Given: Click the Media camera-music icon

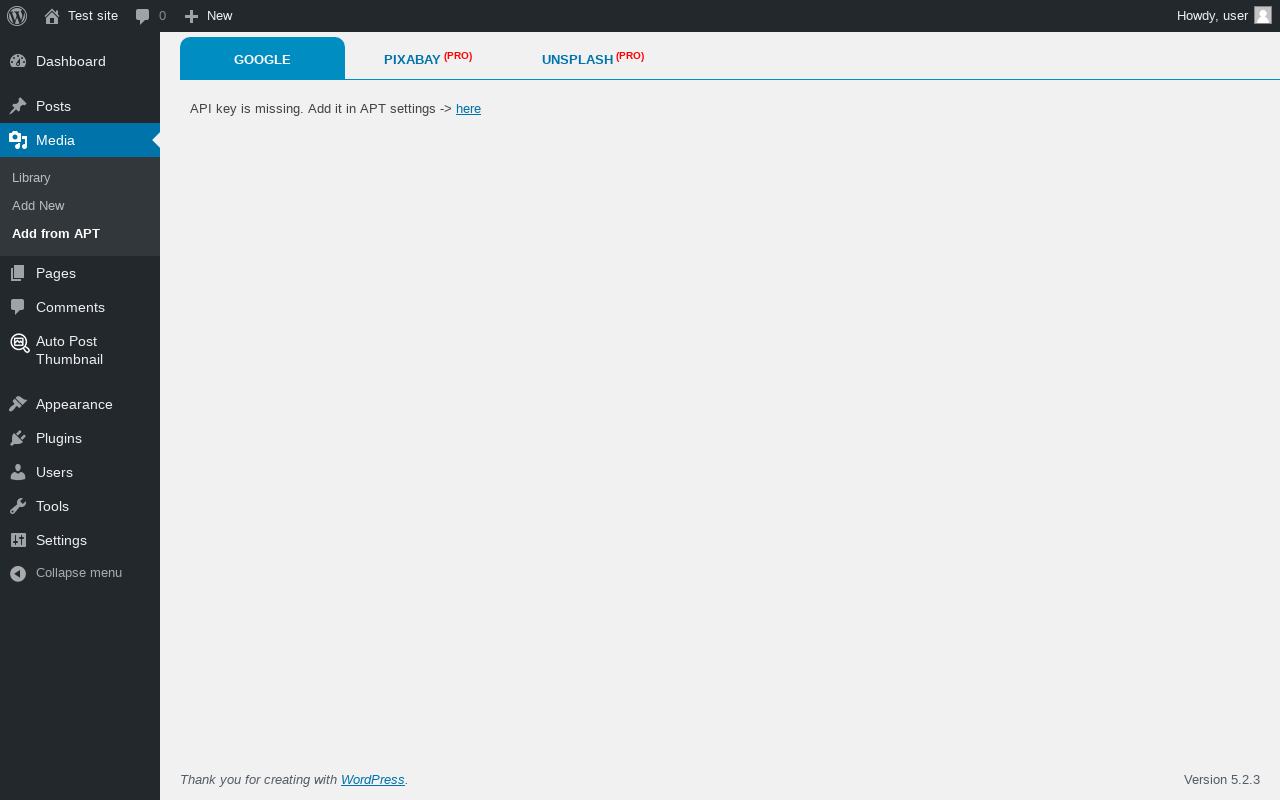Looking at the screenshot, I should (x=18, y=140).
